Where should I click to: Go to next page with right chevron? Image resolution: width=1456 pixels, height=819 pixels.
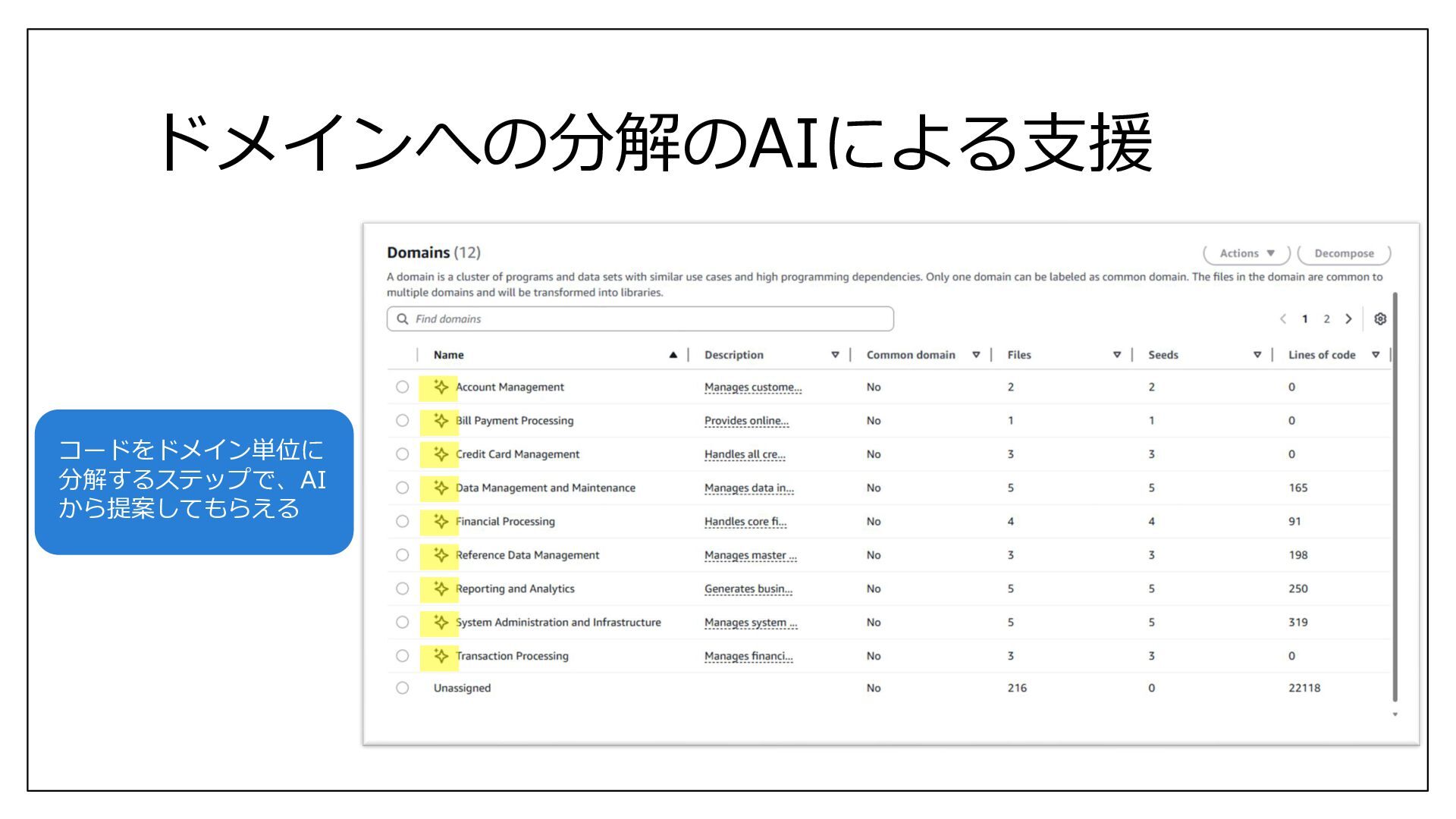coord(1348,319)
